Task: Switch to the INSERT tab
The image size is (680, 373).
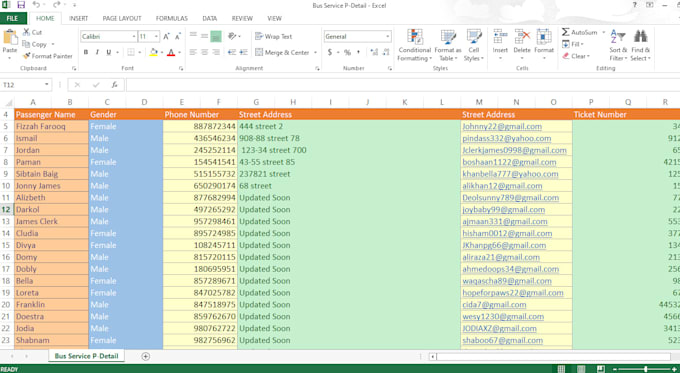Action: pyautogui.click(x=78, y=18)
